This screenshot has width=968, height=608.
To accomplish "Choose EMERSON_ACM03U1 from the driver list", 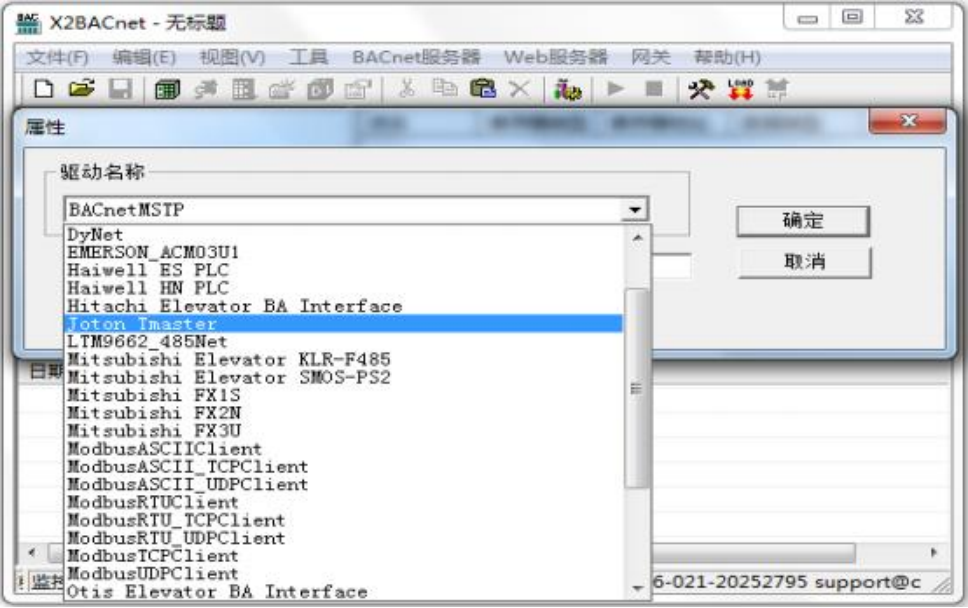I will point(343,252).
